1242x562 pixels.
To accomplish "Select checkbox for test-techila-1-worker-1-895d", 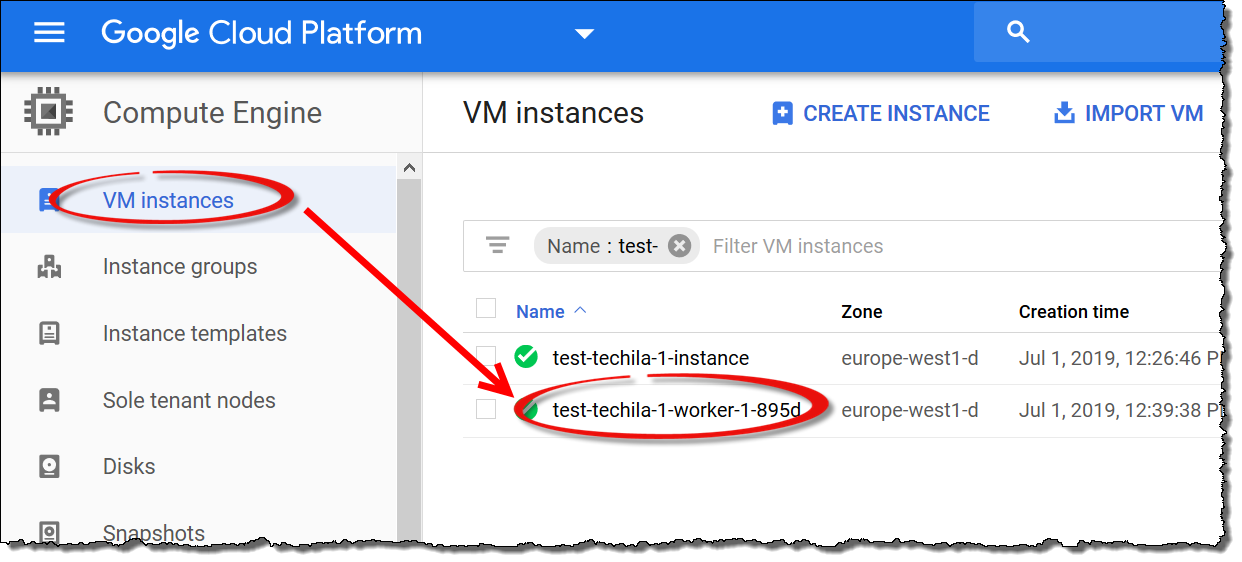I will click(x=486, y=409).
